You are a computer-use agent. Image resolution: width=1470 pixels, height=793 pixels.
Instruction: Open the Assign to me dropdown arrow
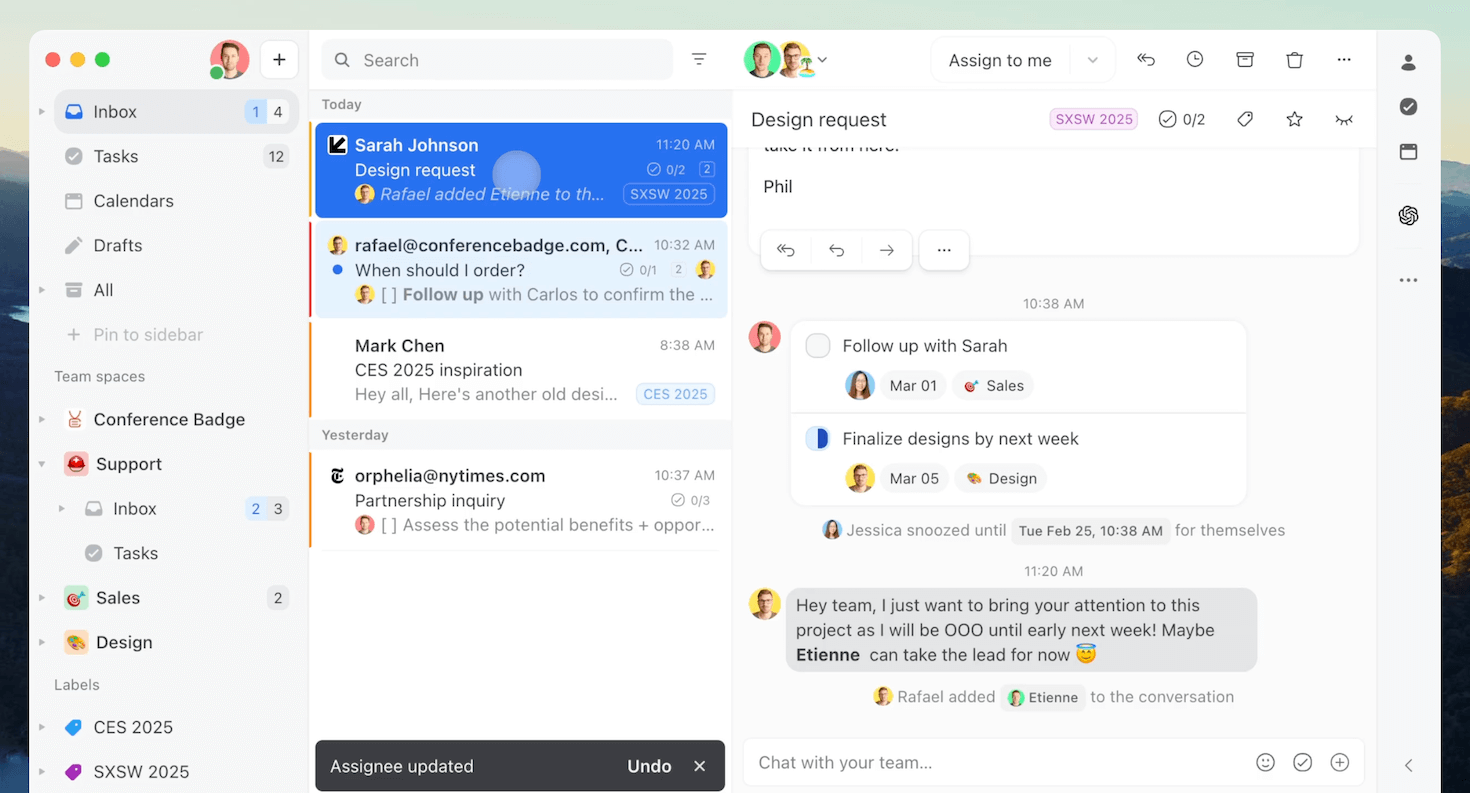[1093, 60]
